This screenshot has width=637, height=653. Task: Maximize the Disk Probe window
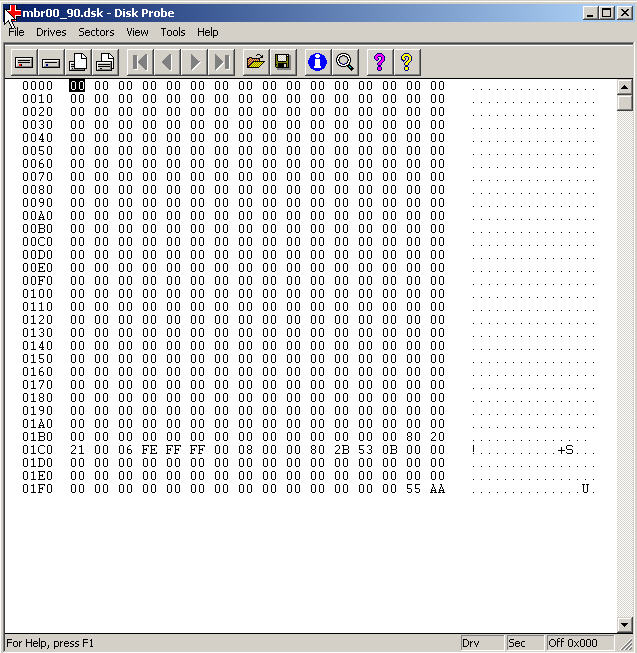pyautogui.click(x=606, y=13)
